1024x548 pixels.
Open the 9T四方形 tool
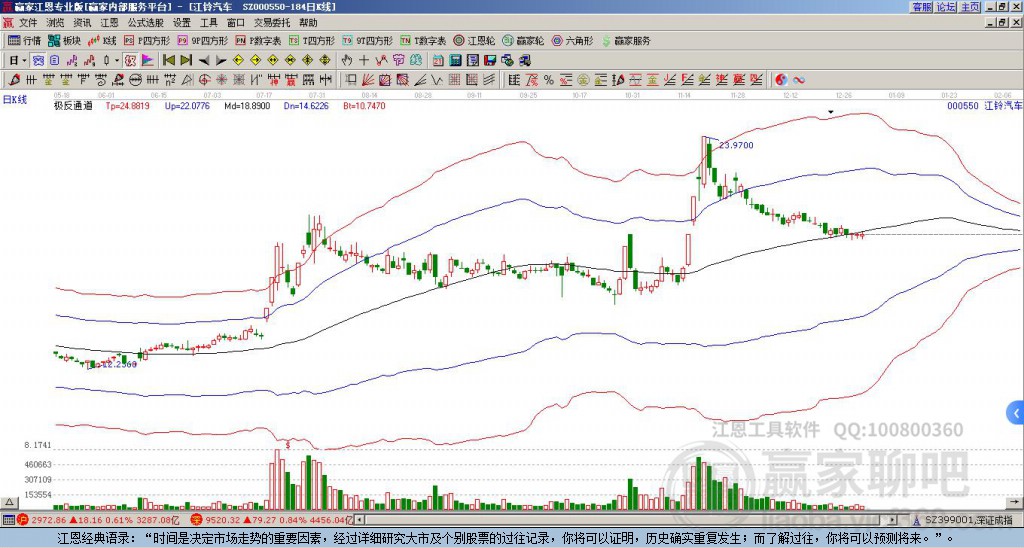368,40
